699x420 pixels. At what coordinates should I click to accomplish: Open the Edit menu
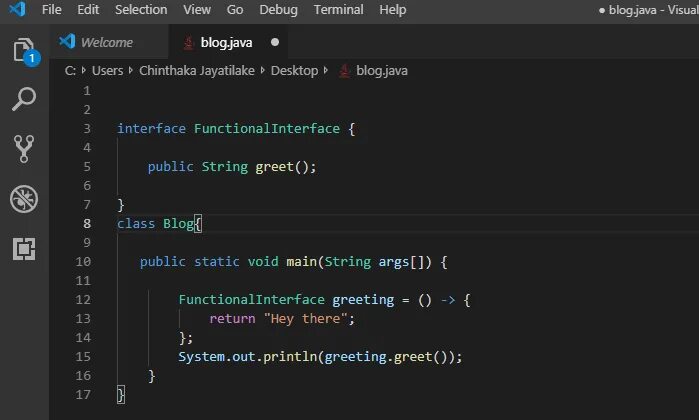[88, 9]
